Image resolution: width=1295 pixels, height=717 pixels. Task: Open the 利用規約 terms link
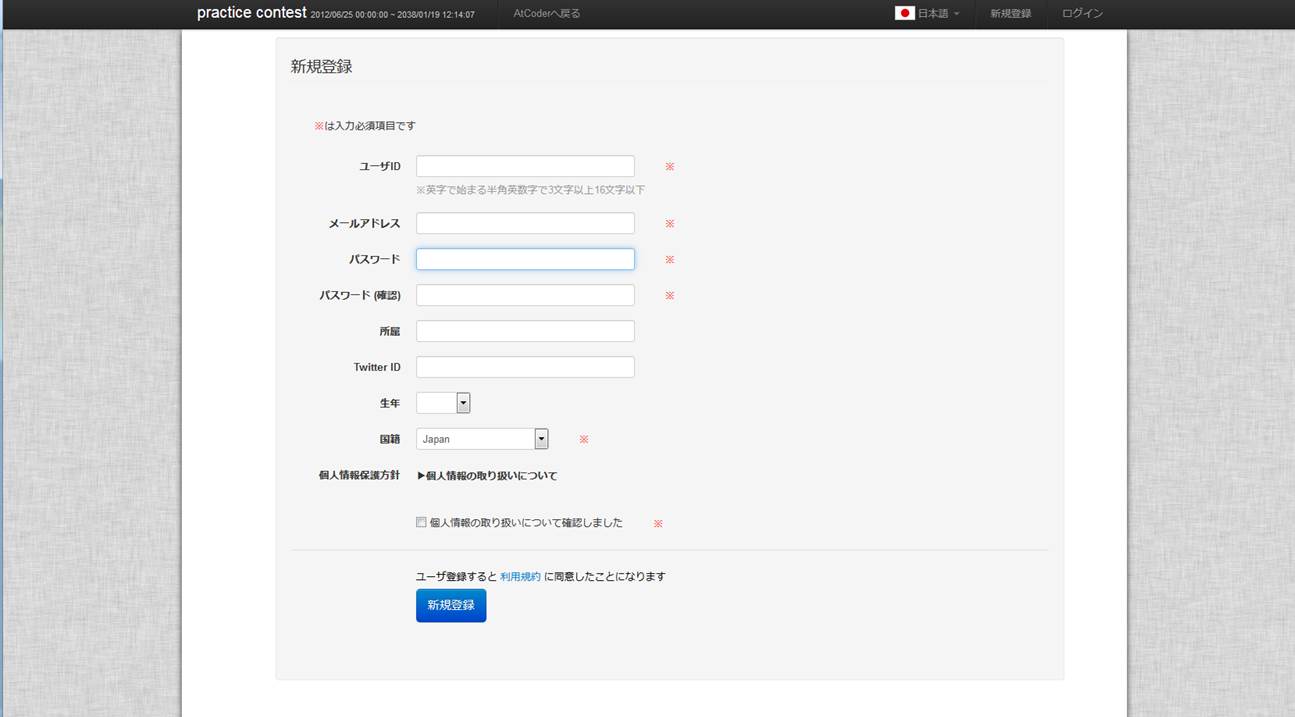pos(520,577)
